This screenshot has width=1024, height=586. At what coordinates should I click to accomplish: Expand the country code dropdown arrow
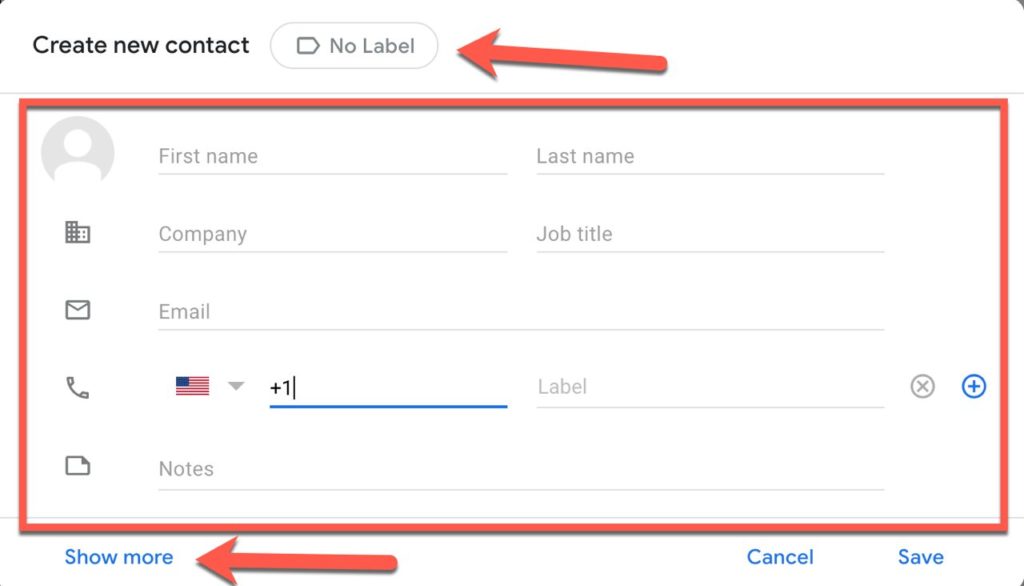pos(236,386)
